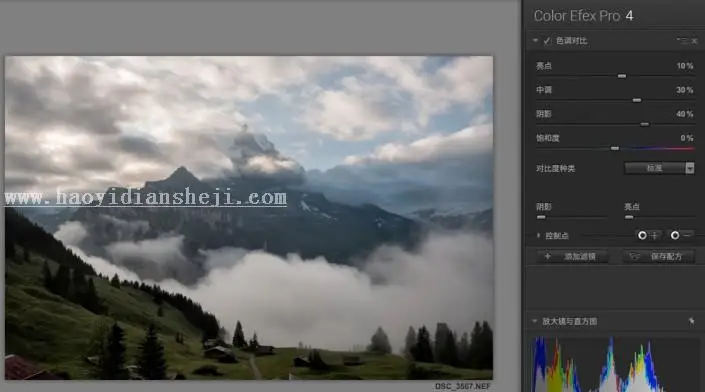Toggle the 色调对比 filter checkmark
Screen dimensions: 705x392
pyautogui.click(x=546, y=41)
